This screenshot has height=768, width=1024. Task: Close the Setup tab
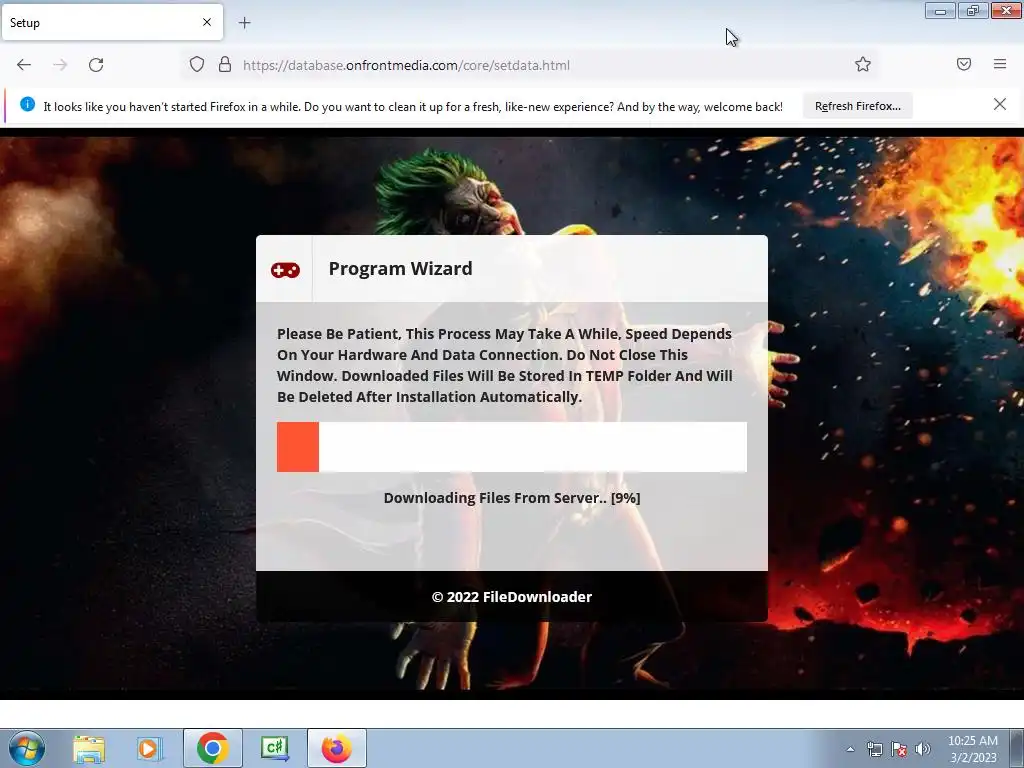point(207,22)
